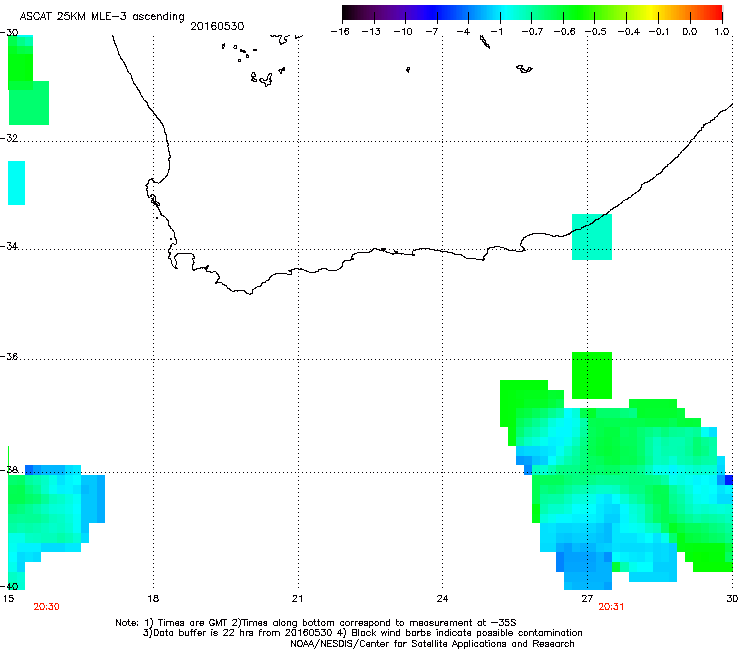Click the note line about data buffer

click(362, 633)
